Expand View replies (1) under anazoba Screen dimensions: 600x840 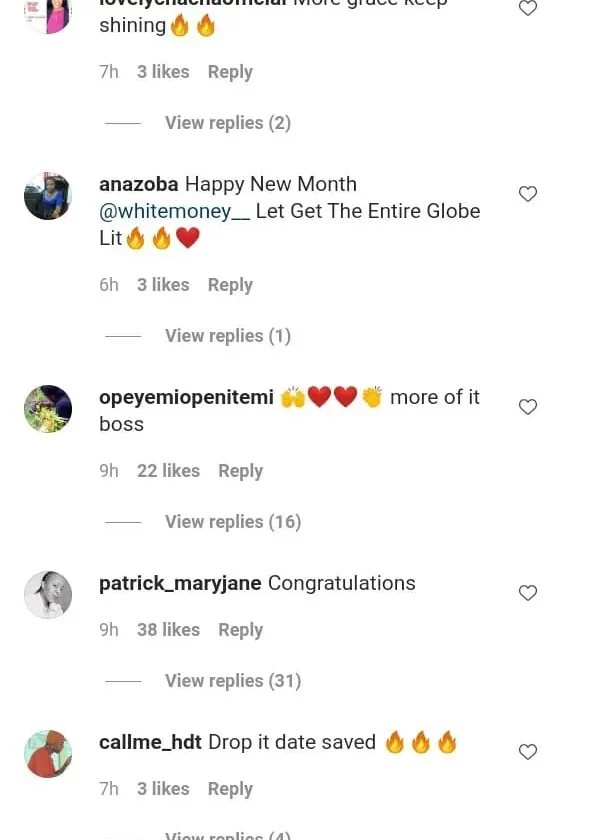pyautogui.click(x=227, y=336)
